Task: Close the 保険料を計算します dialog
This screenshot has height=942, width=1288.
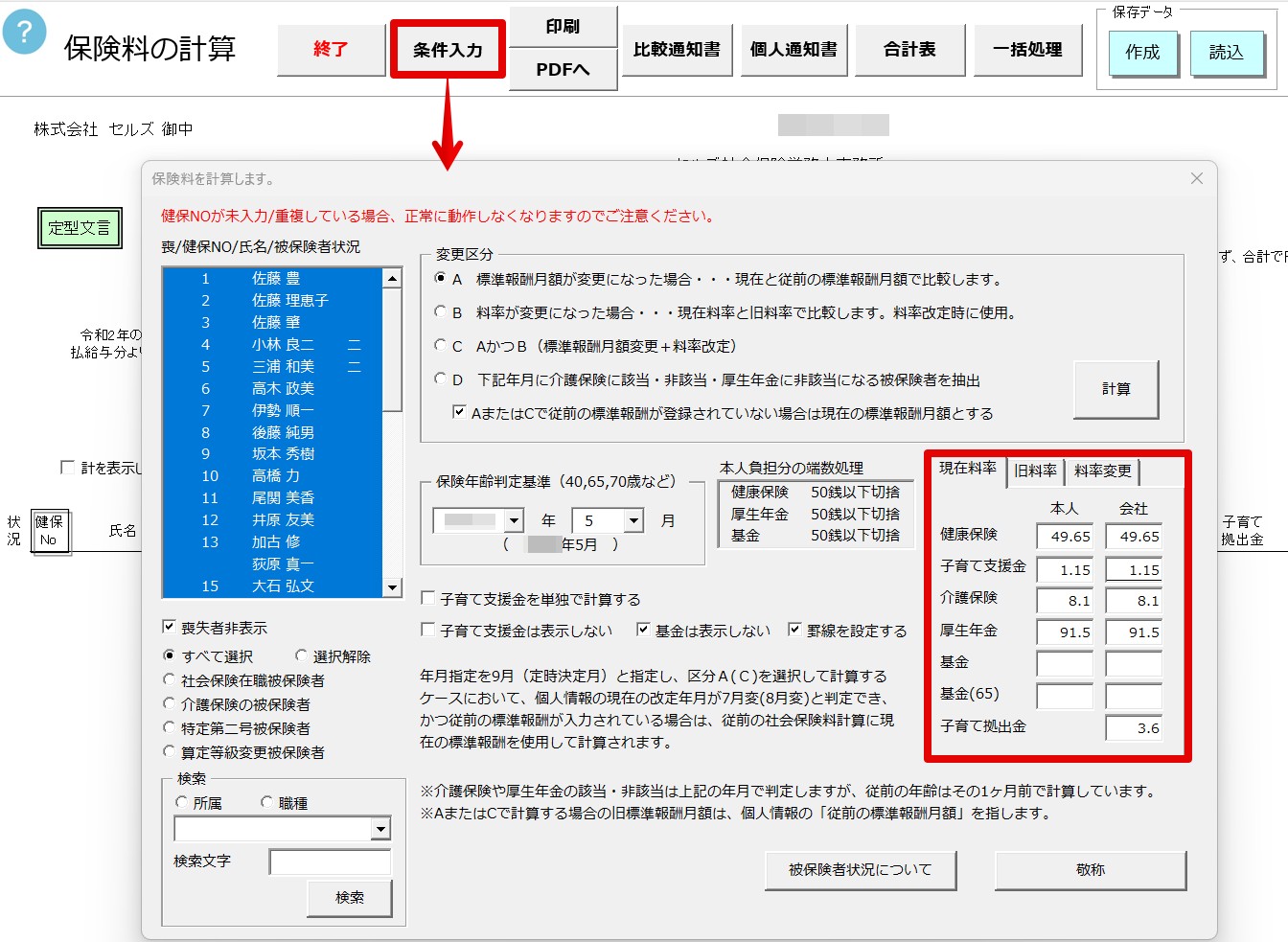Action: pos(1196,178)
